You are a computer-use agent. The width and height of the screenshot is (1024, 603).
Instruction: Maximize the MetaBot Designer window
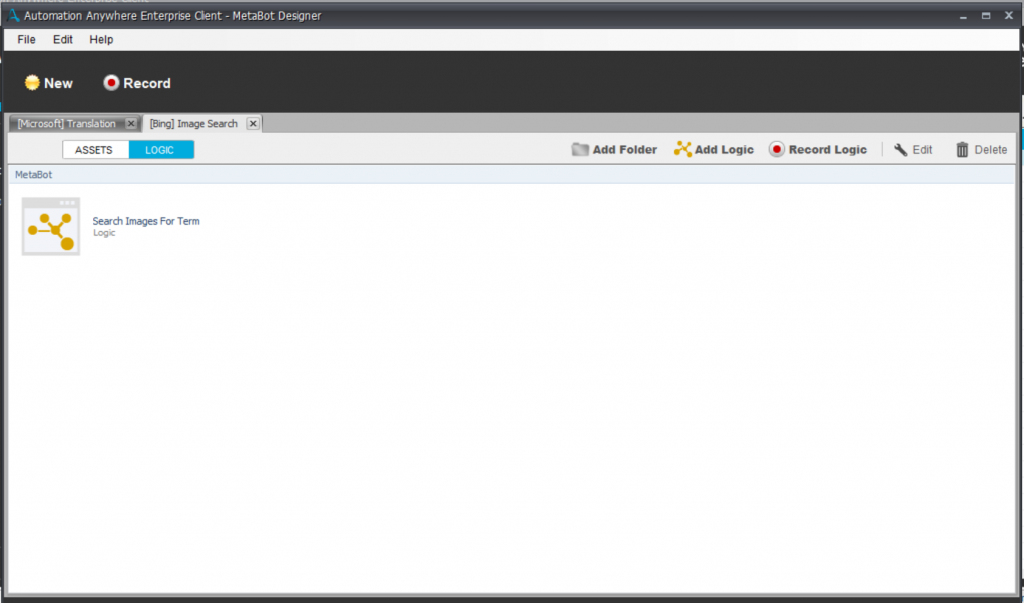tap(986, 16)
